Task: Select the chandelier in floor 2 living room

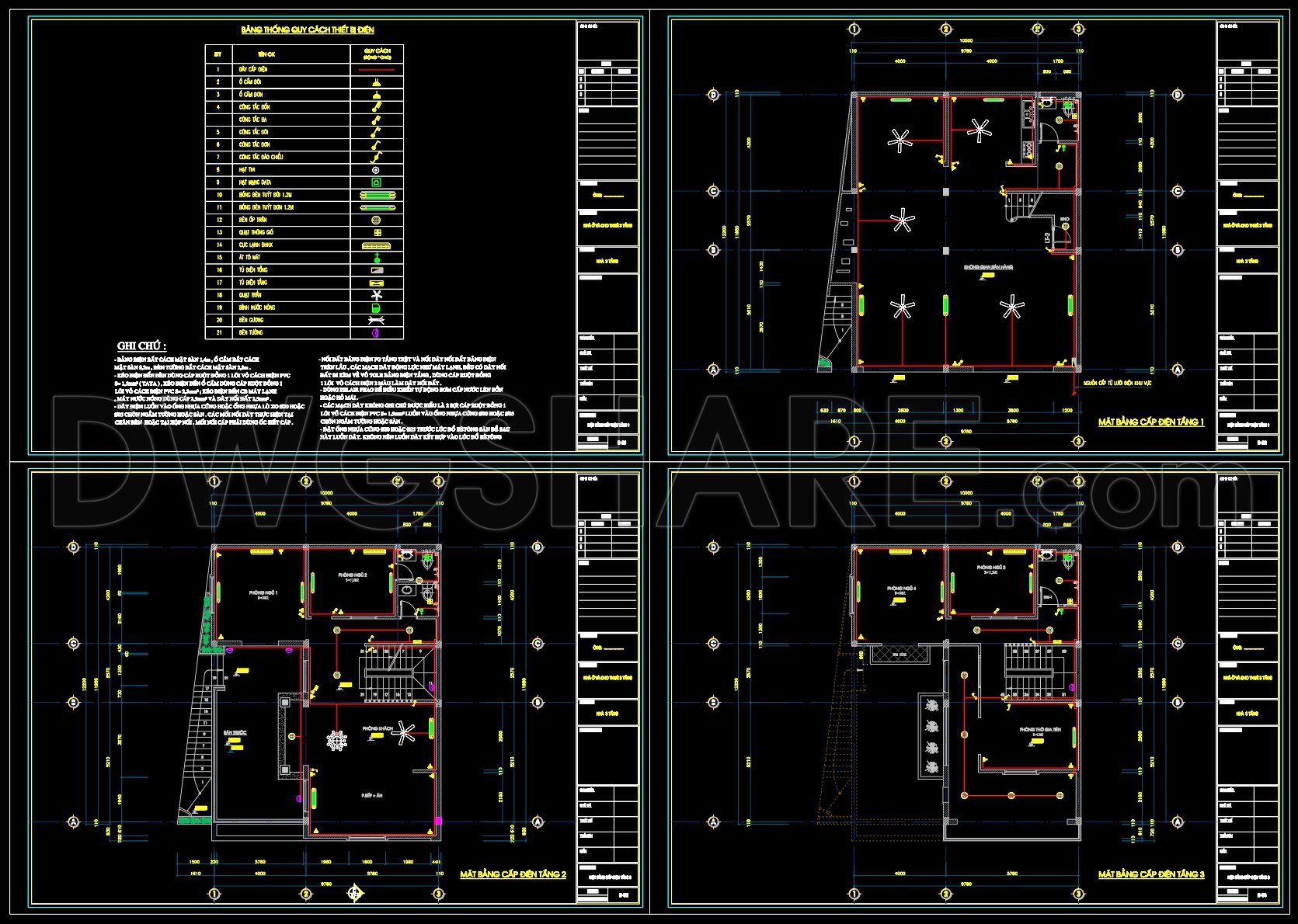Action: click(336, 742)
